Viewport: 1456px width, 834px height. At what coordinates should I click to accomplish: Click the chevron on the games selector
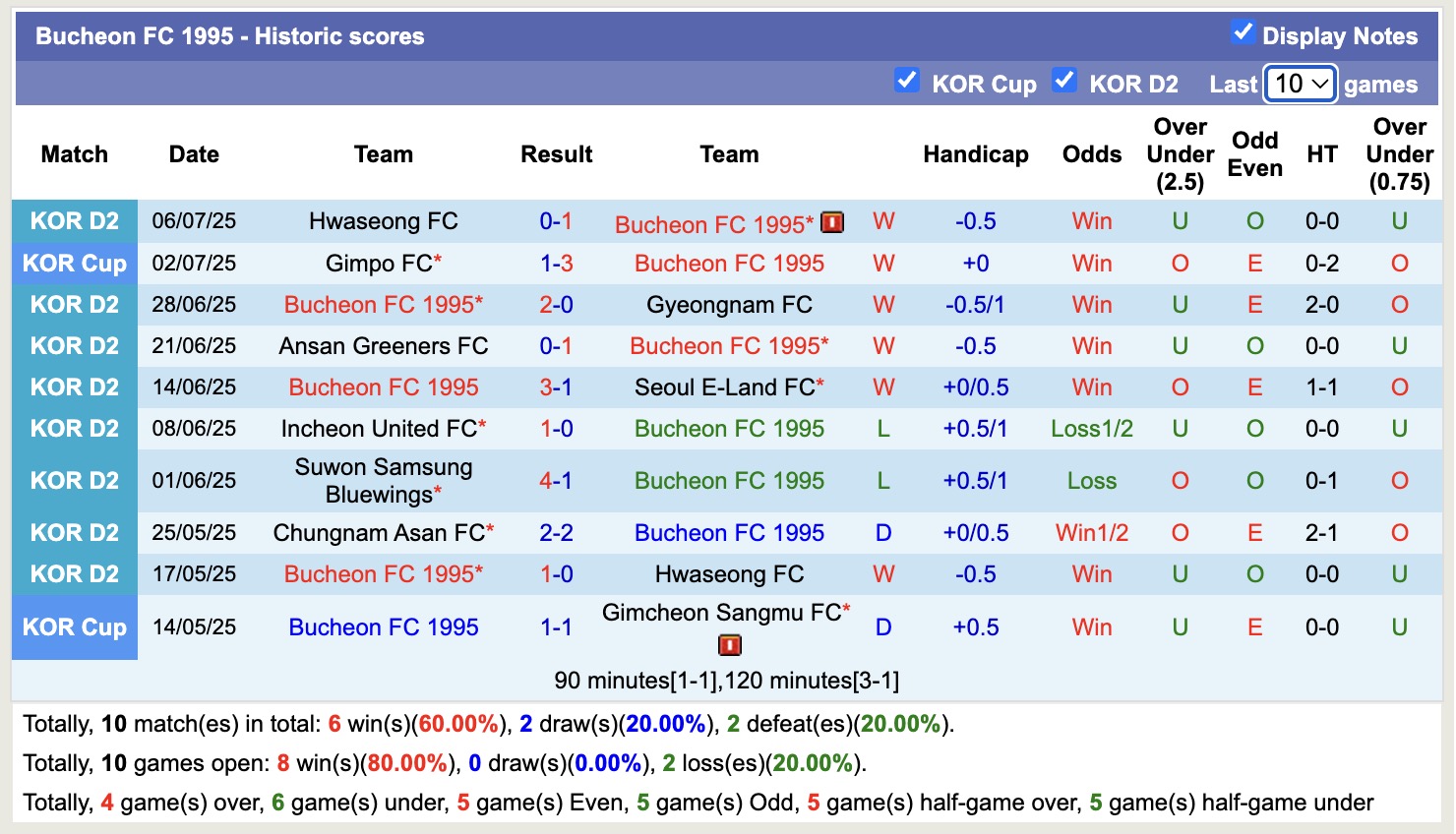pos(1322,85)
